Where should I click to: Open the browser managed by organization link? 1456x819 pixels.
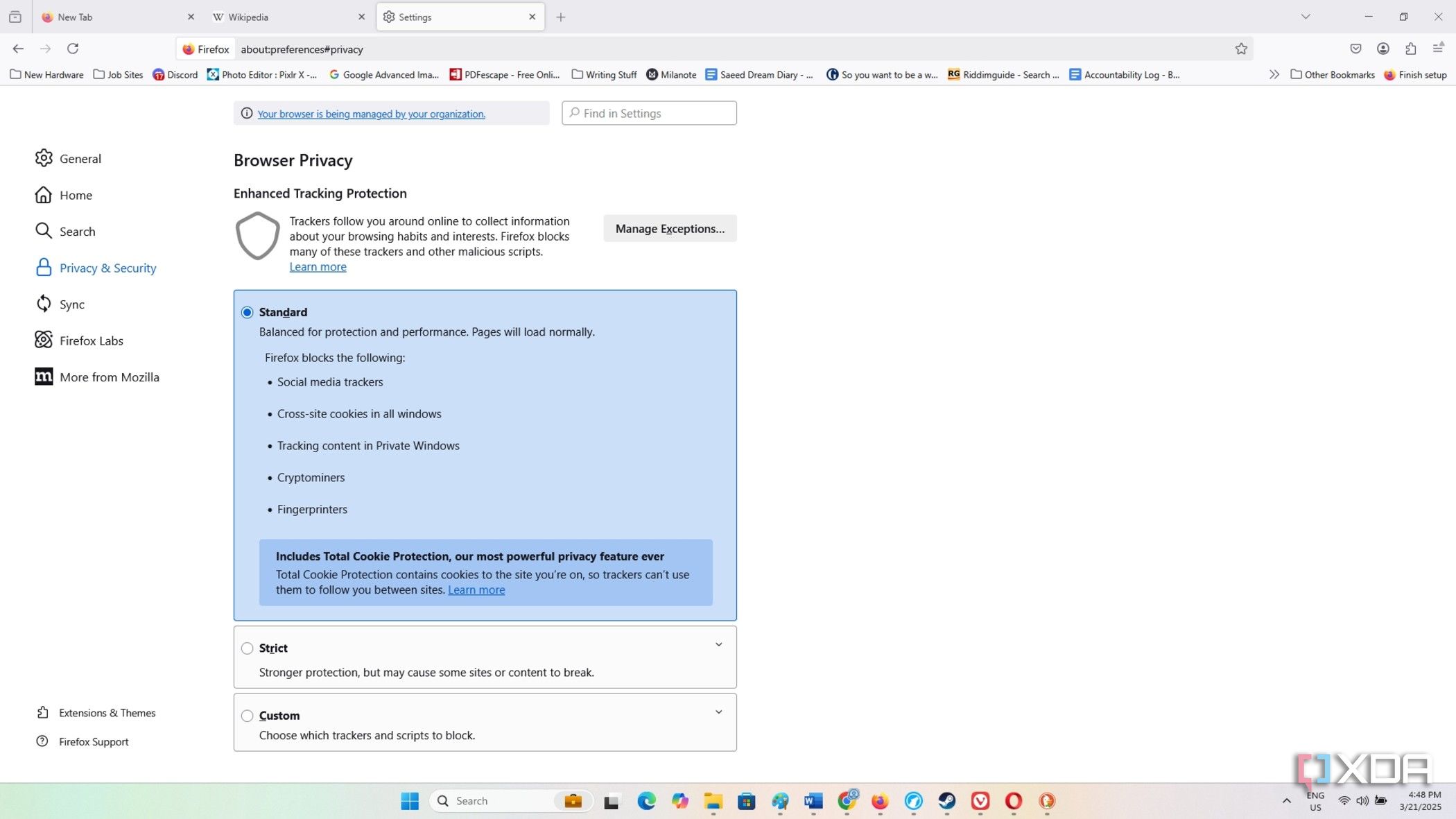371,114
